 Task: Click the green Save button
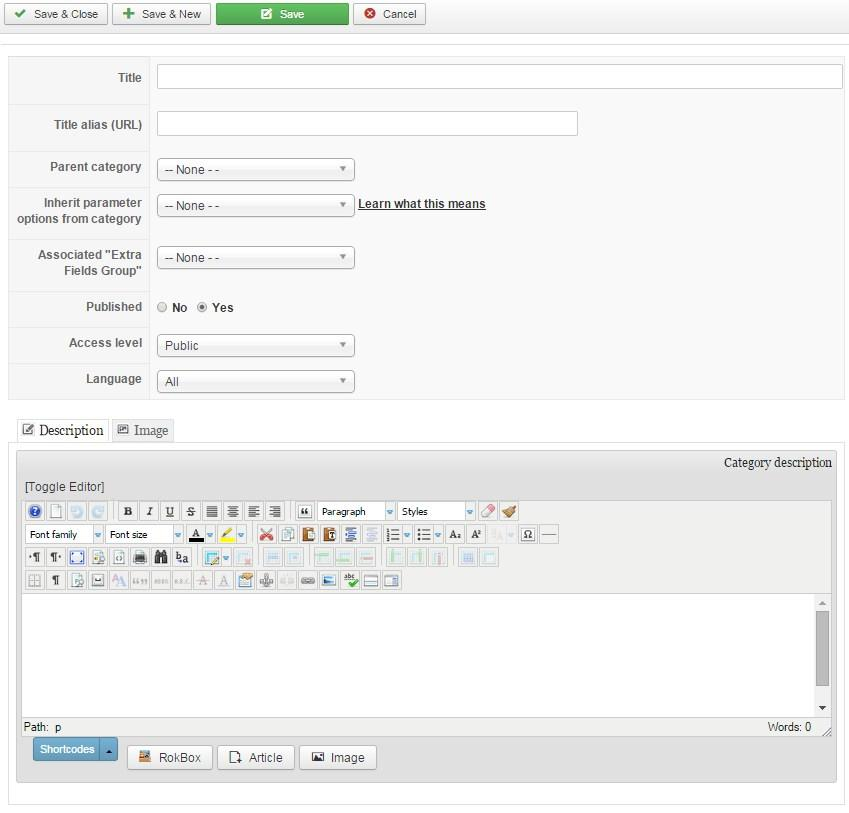pyautogui.click(x=282, y=14)
